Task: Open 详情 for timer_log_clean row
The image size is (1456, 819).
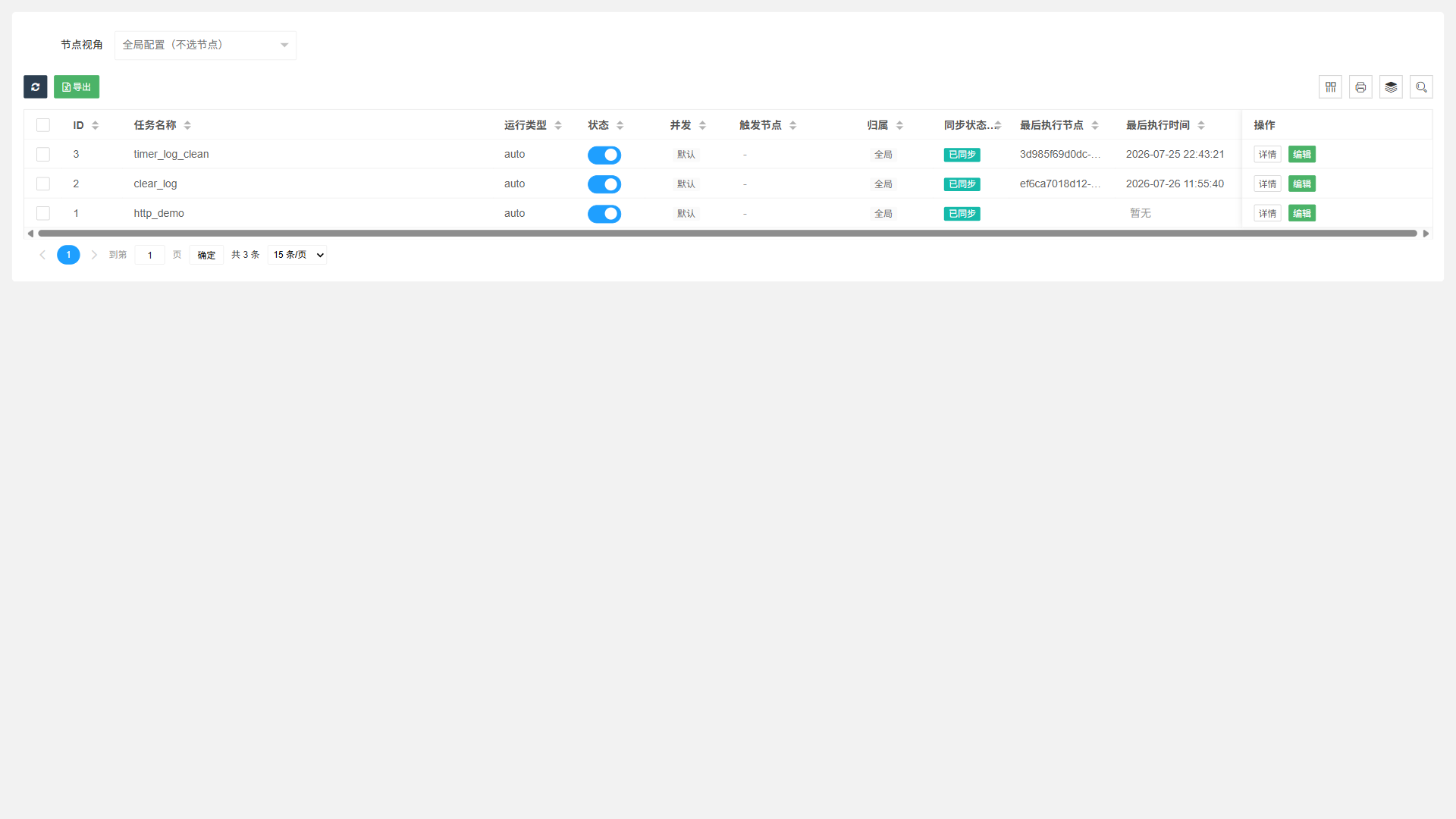Action: [x=1267, y=155]
